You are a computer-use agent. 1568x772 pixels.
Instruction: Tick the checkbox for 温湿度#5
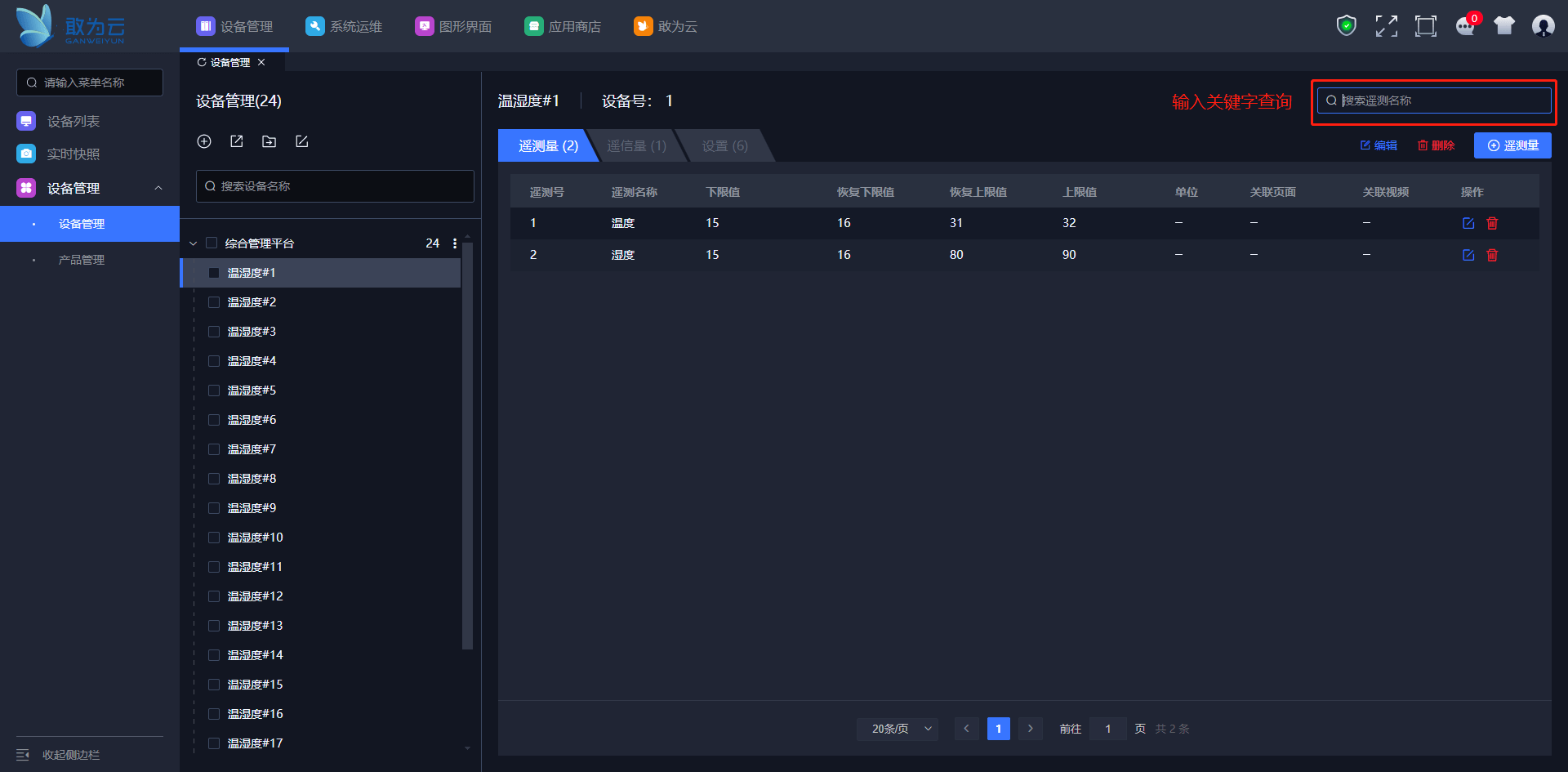(x=214, y=390)
